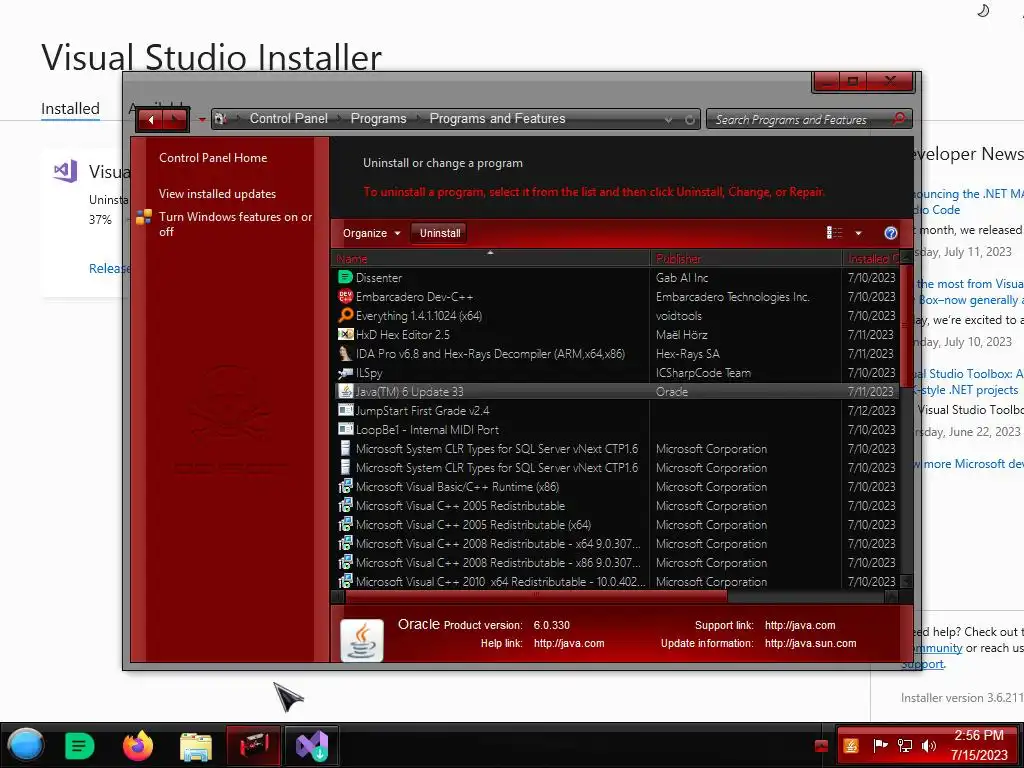Viewport: 1024px width, 768px height.
Task: Click the large Java logo in details pane
Action: point(362,640)
